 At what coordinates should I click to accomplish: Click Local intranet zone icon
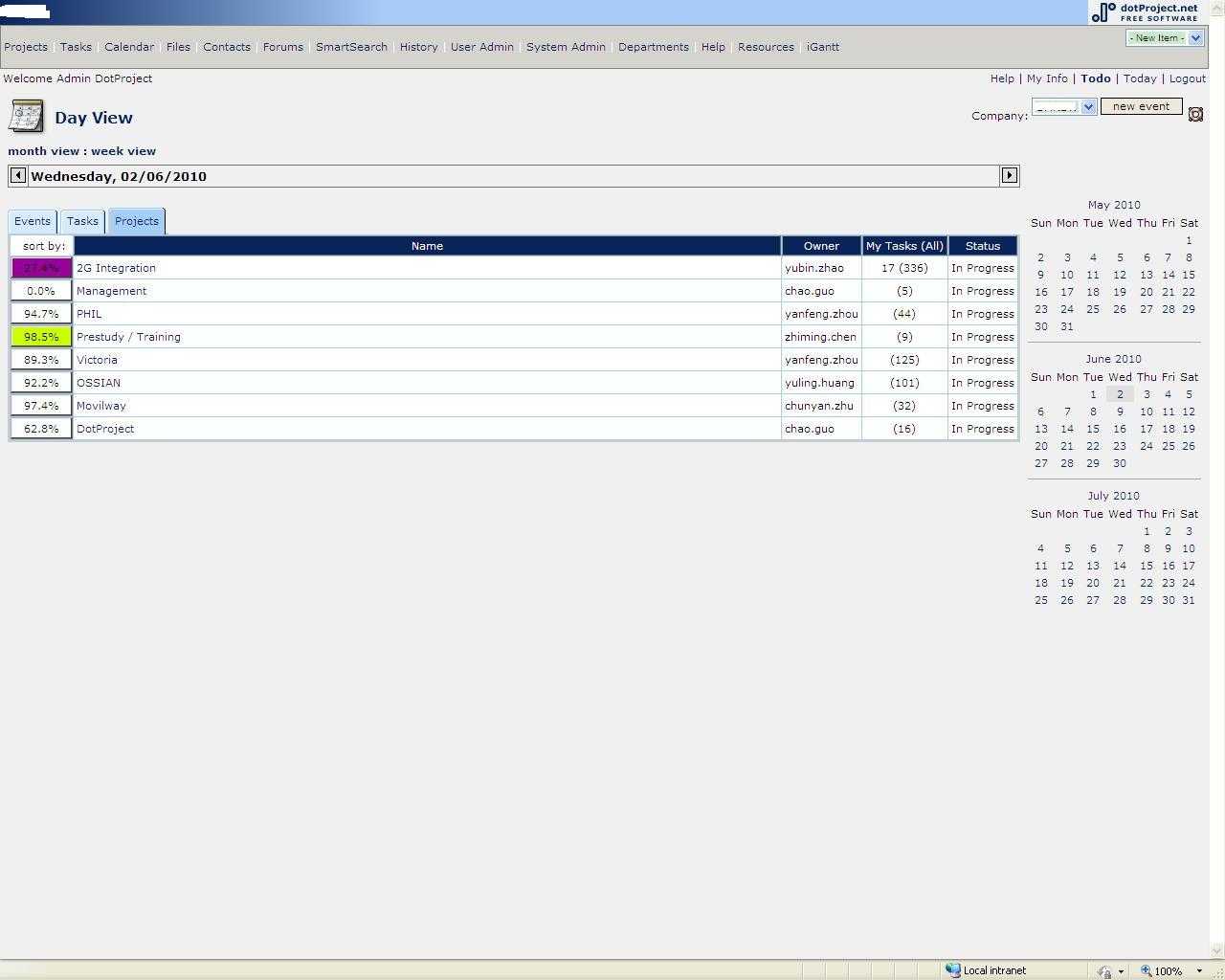tap(952, 969)
